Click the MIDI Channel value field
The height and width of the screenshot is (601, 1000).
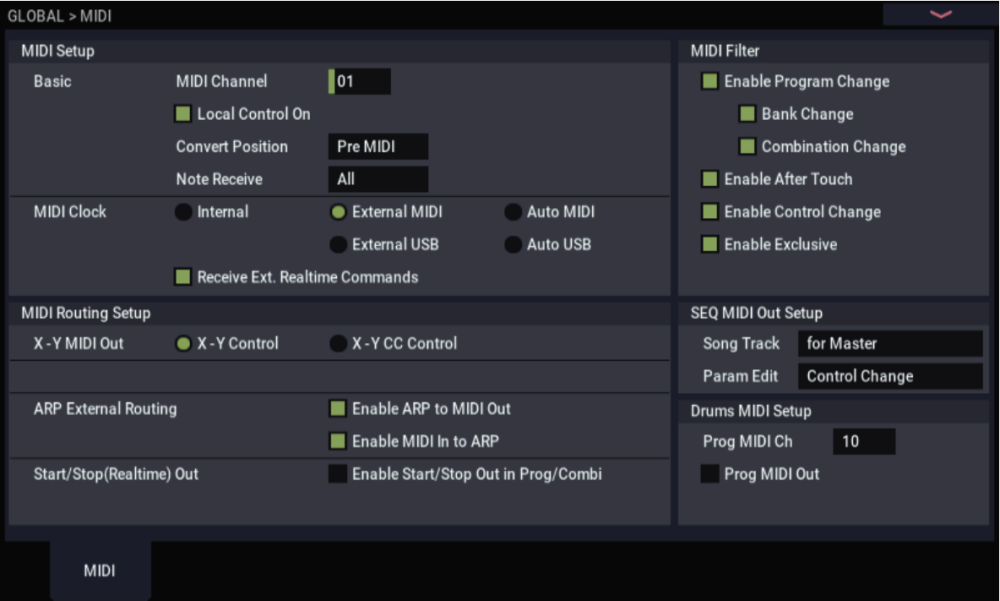[360, 82]
